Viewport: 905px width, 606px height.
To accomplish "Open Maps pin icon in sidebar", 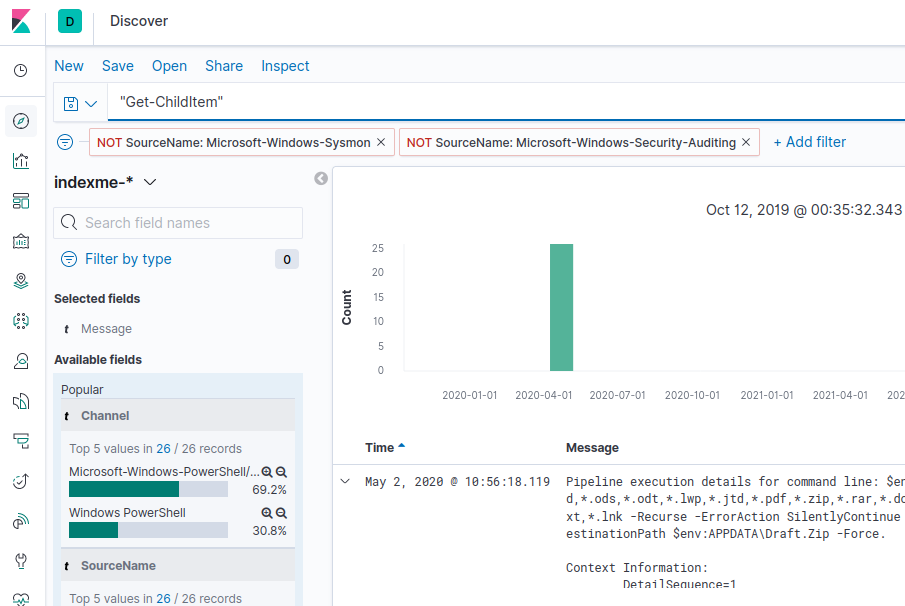I will (21, 281).
